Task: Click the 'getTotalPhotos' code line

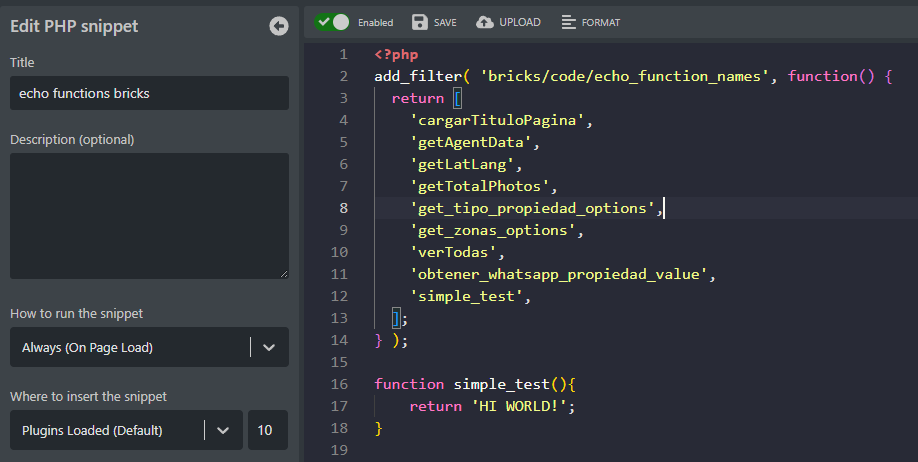Action: (484, 186)
